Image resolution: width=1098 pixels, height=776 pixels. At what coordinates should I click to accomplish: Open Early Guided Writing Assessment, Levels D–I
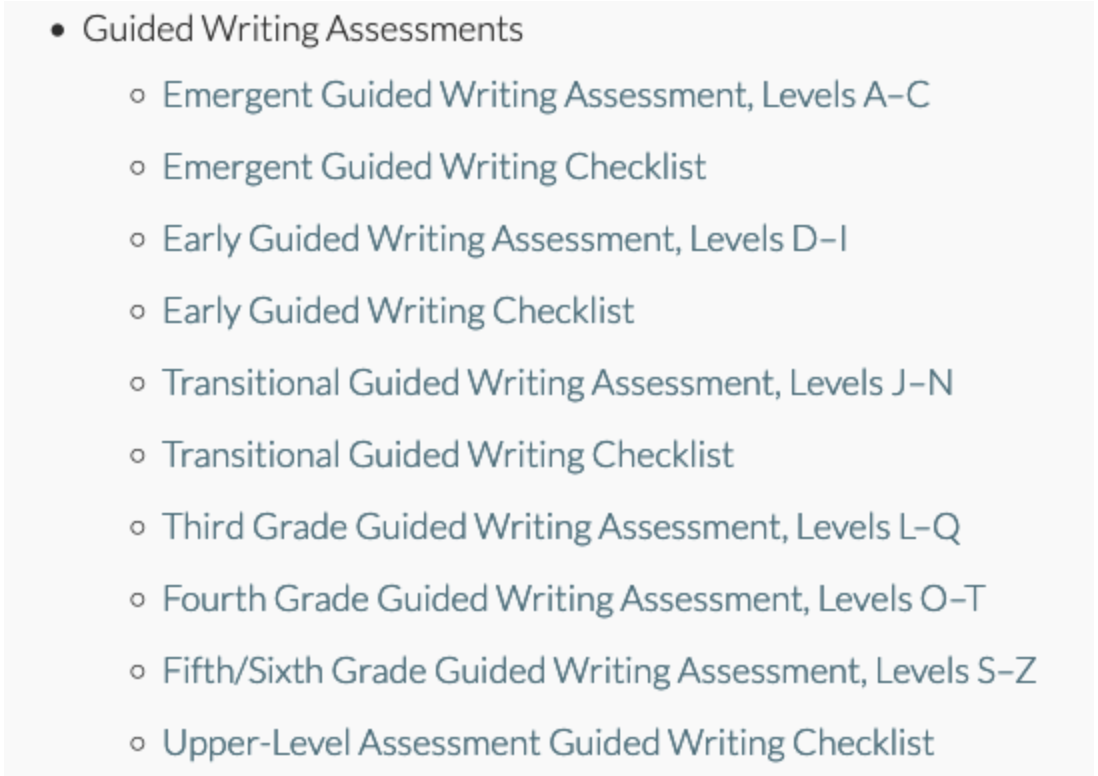click(x=505, y=240)
